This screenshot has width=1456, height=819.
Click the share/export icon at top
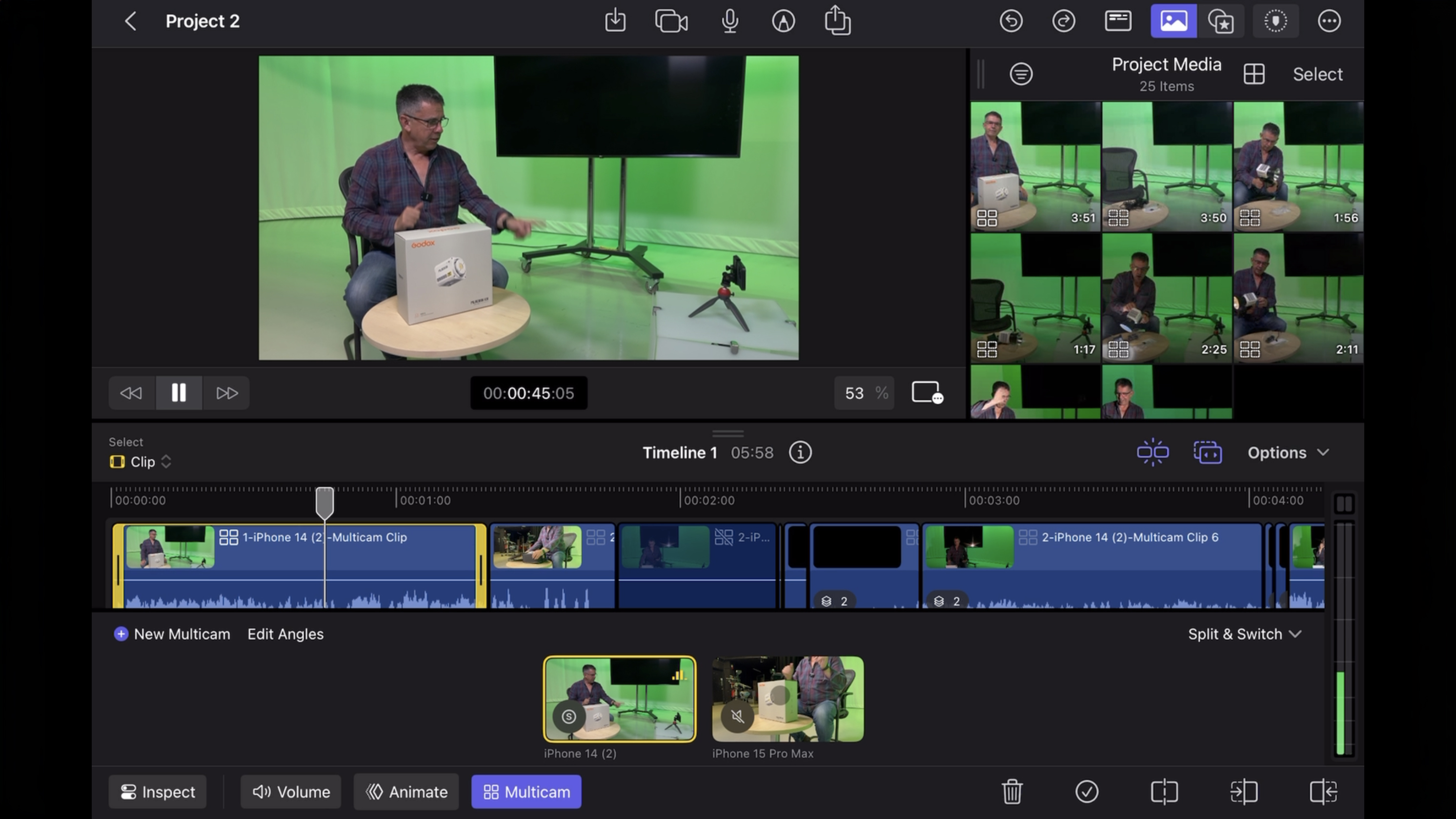point(838,22)
